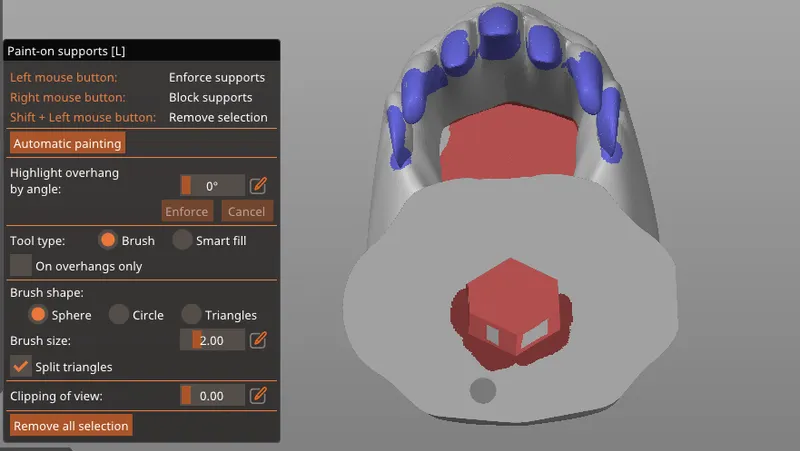This screenshot has width=800, height=451.
Task: Click the 'Right mouse button:' label
Action: 68,97
